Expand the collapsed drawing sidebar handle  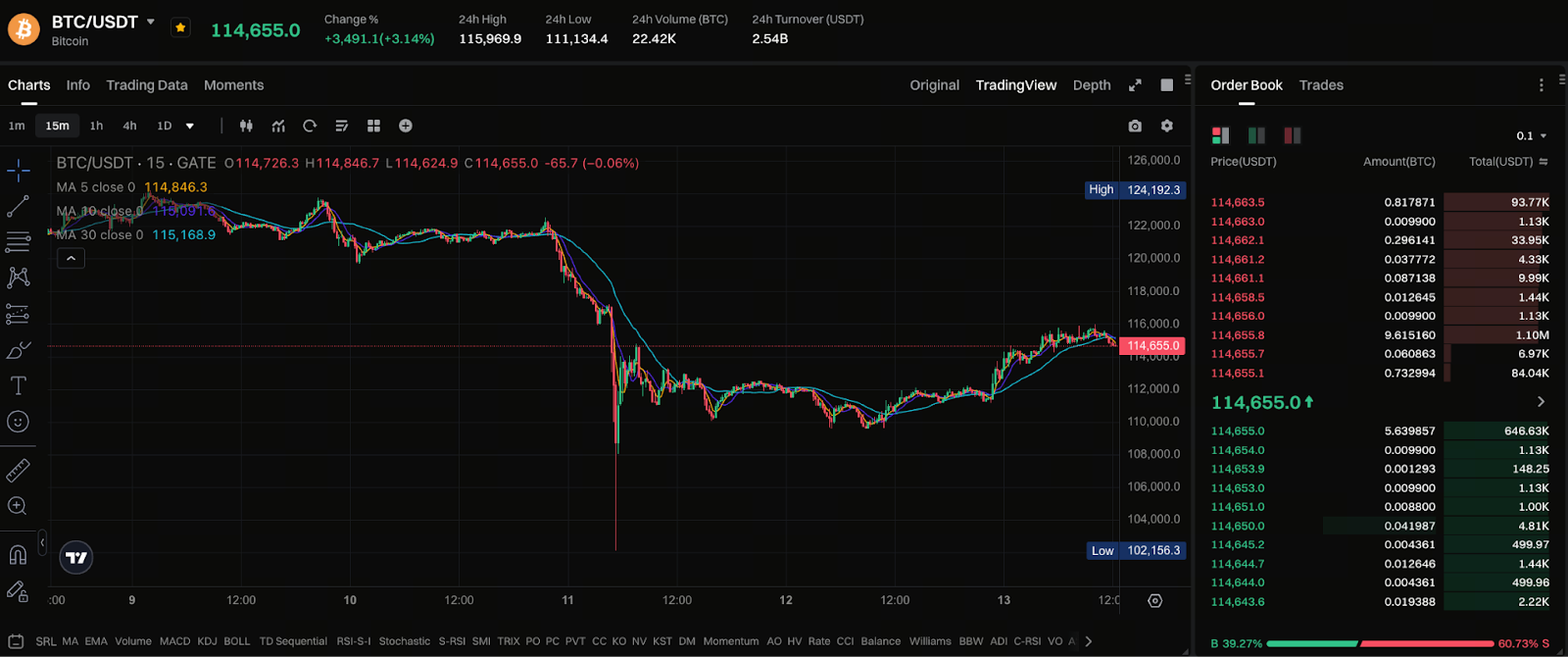(x=42, y=542)
